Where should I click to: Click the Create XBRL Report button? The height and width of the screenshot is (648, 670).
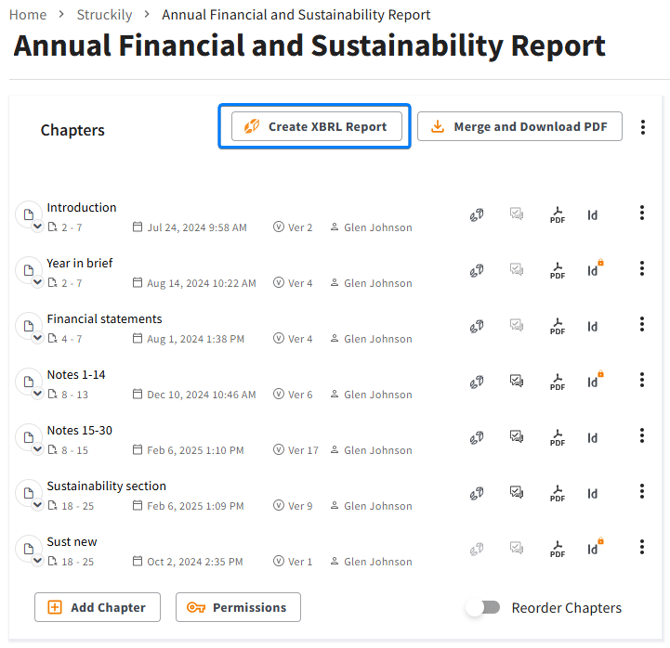pos(315,127)
